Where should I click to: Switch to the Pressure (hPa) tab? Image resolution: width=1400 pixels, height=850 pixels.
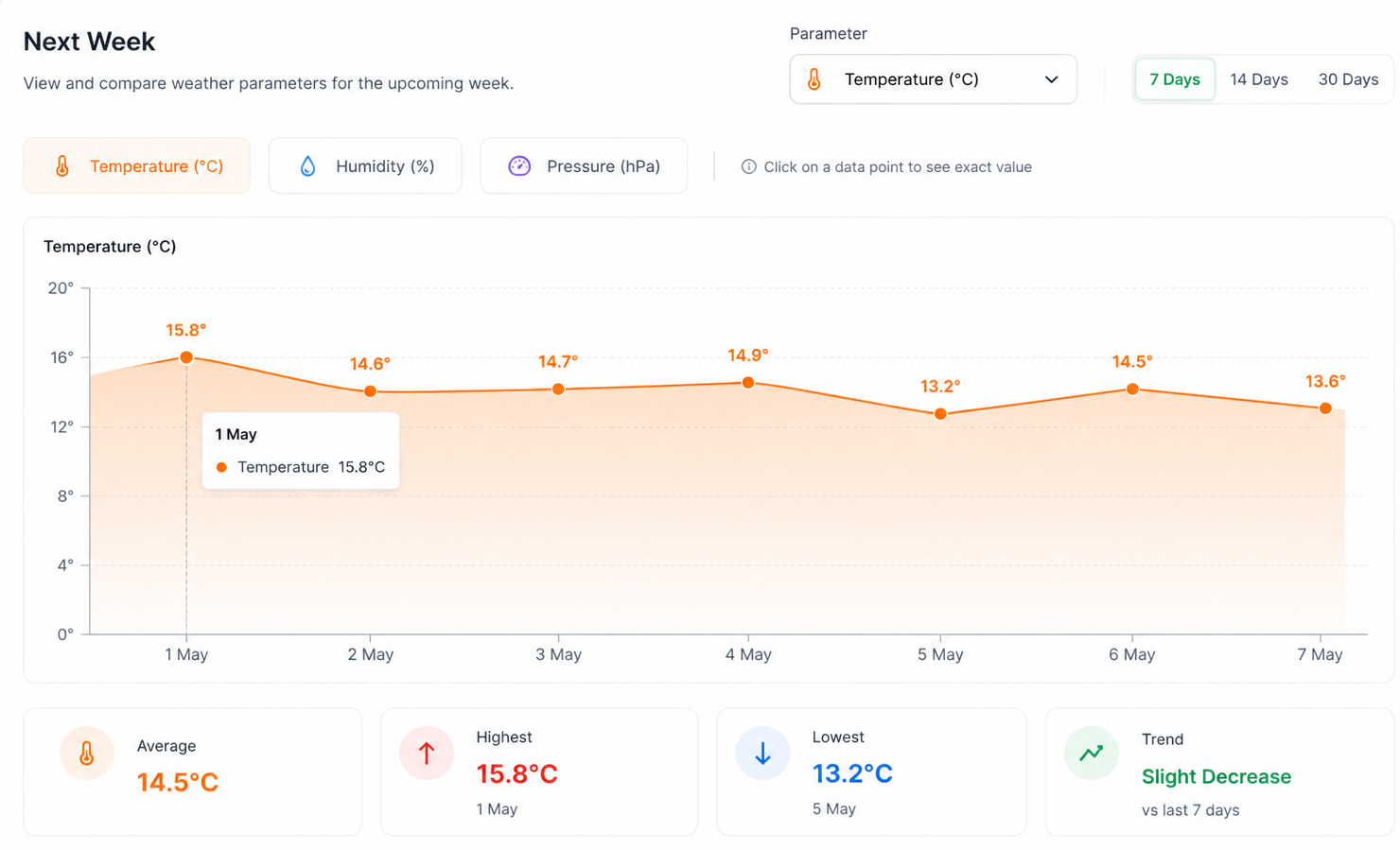click(x=584, y=166)
